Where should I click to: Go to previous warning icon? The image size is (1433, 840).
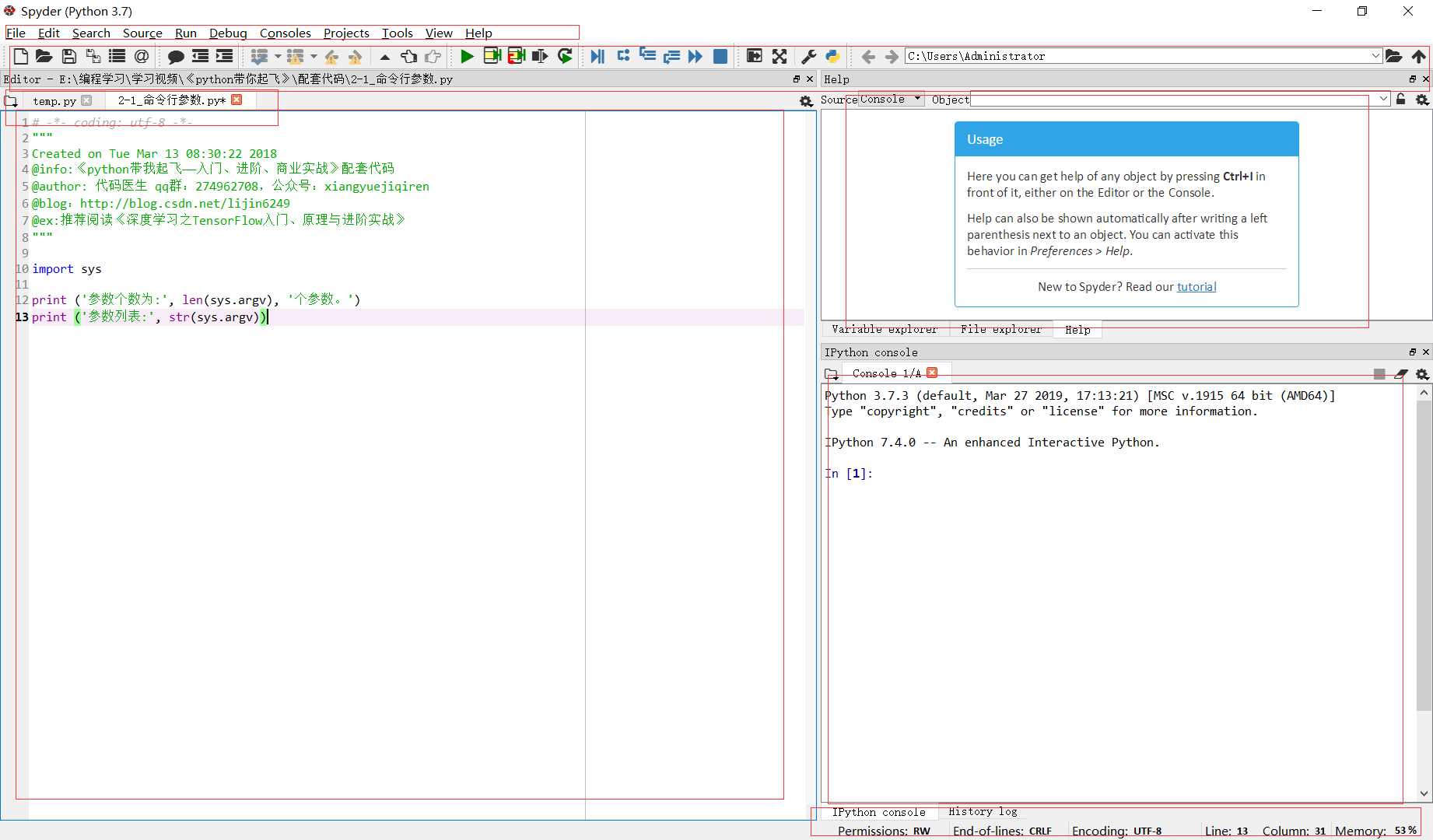point(331,56)
